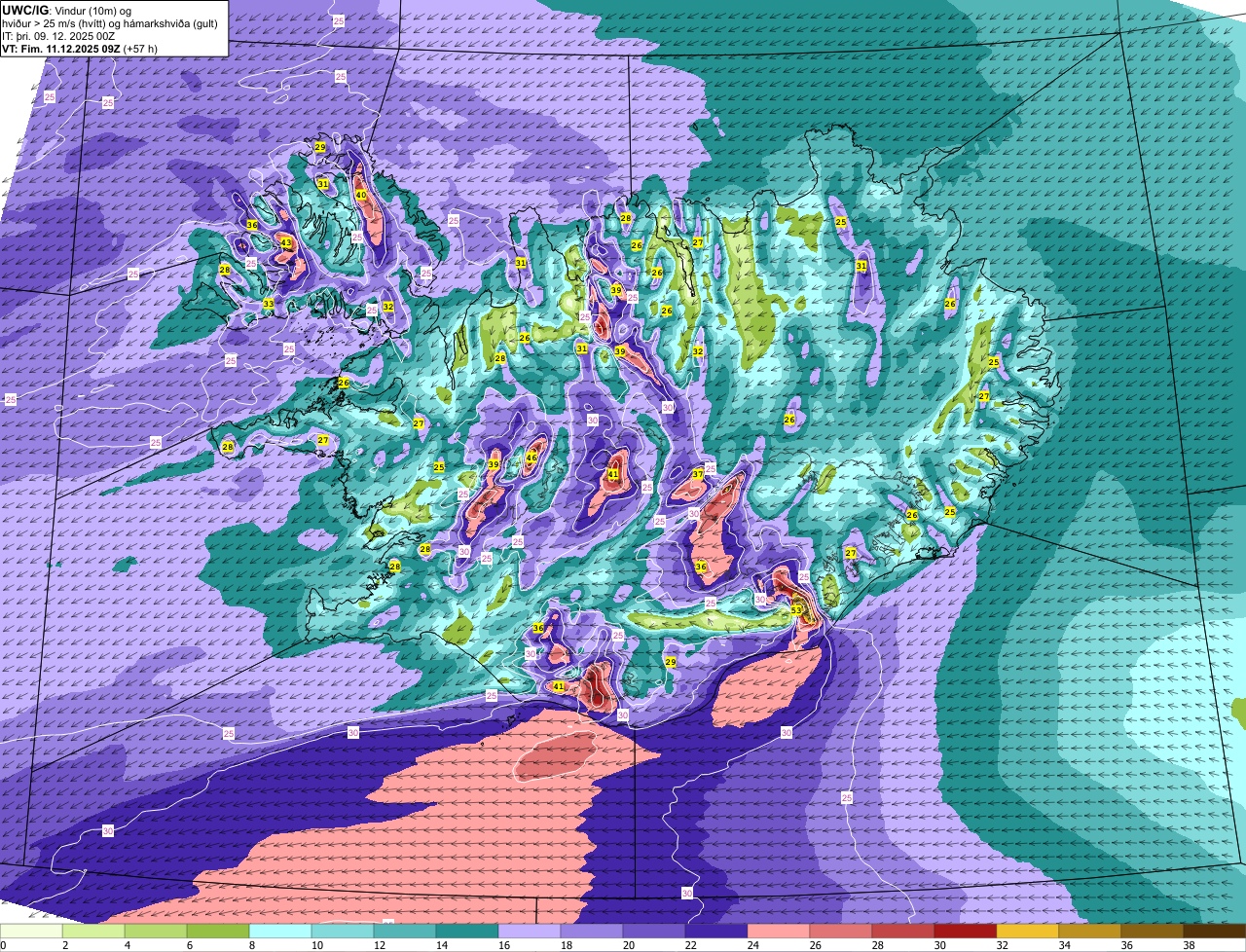Click the darkest brown swatch after 38
Image resolution: width=1246 pixels, height=952 pixels.
(1215, 931)
